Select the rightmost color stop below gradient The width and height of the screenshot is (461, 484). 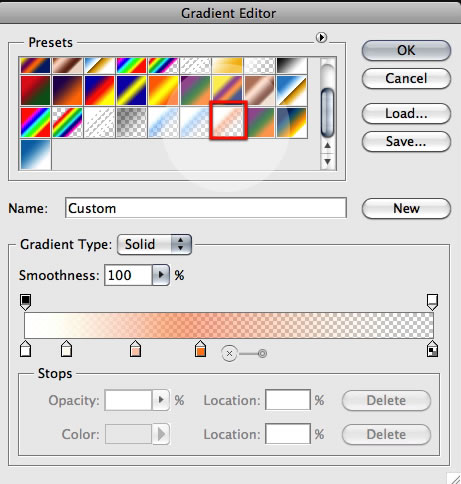click(x=432, y=349)
